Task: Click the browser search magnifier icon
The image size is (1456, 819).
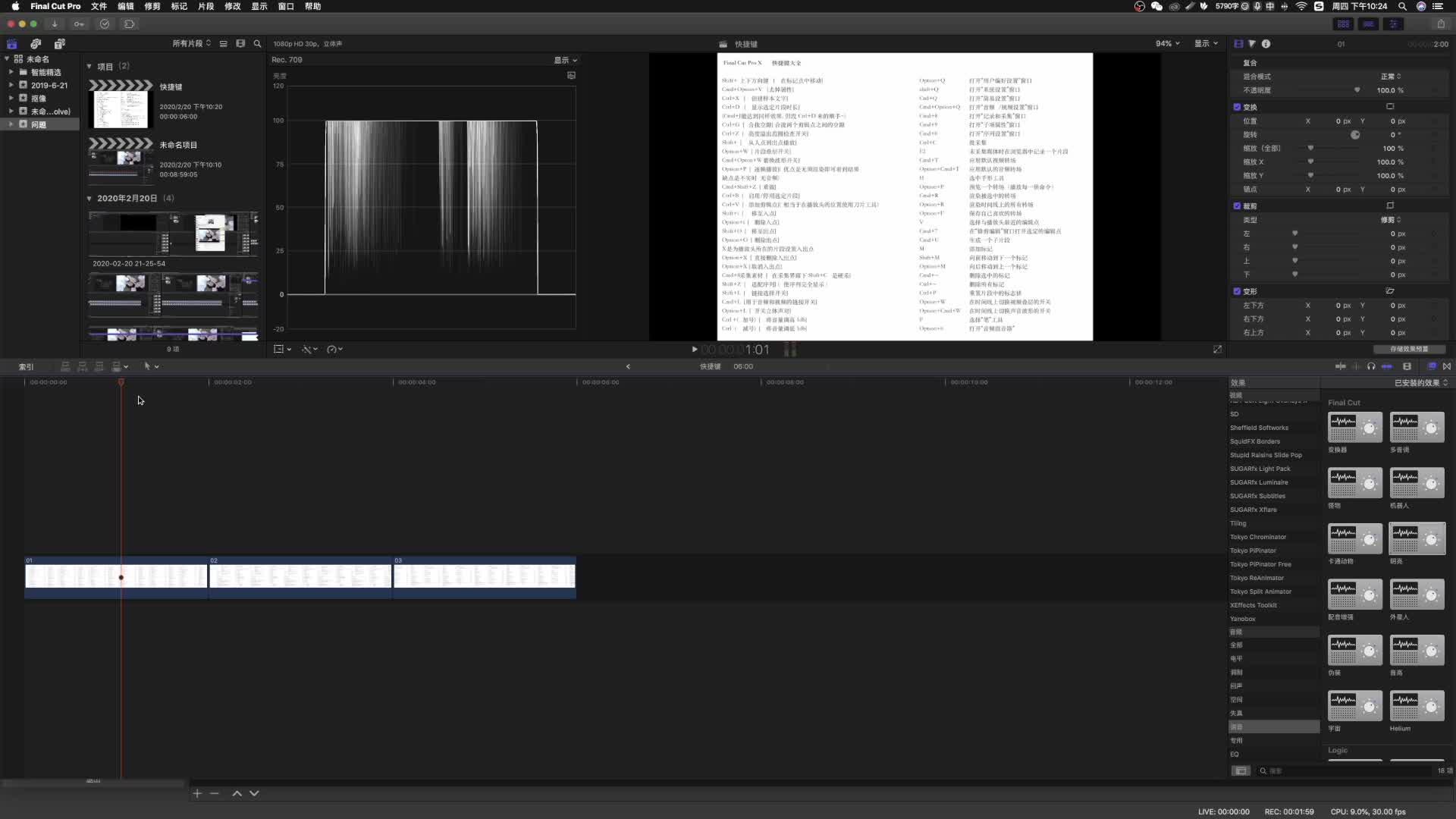Action: point(257,44)
